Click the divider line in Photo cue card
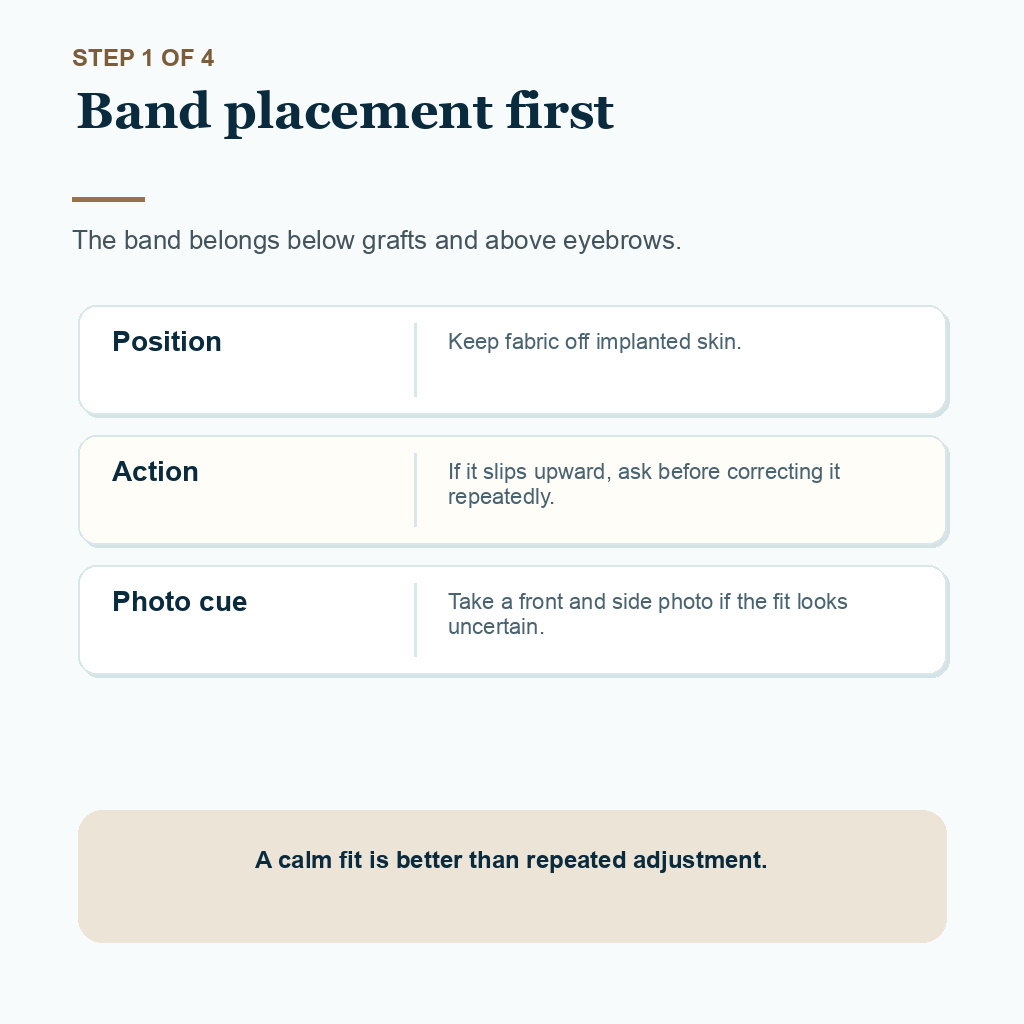Viewport: 1024px width, 1024px height. (415, 620)
